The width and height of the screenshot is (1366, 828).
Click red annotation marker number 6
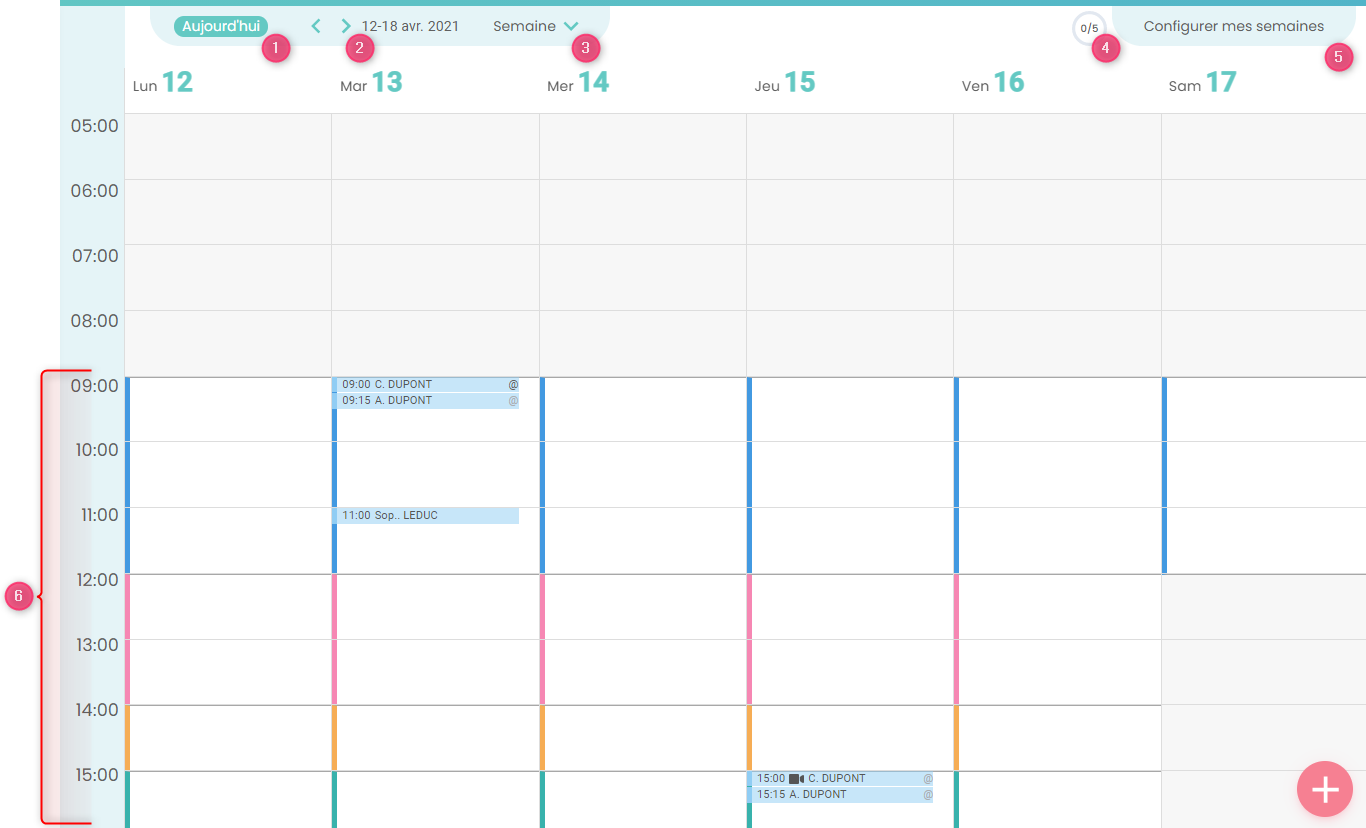tap(18, 597)
